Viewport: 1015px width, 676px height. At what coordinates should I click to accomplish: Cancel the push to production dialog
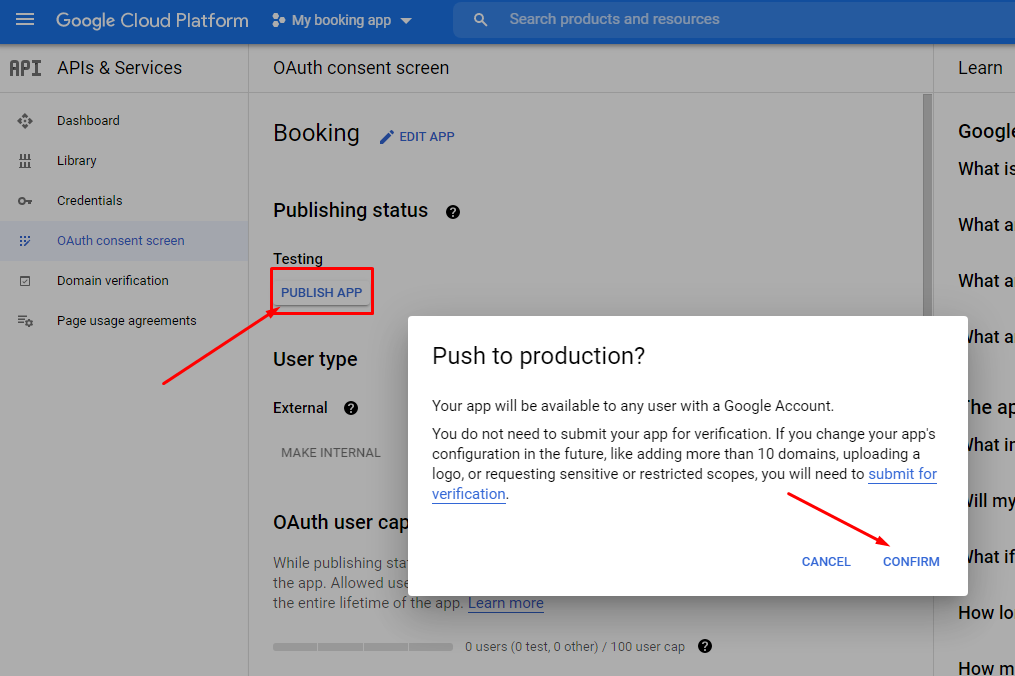click(826, 562)
